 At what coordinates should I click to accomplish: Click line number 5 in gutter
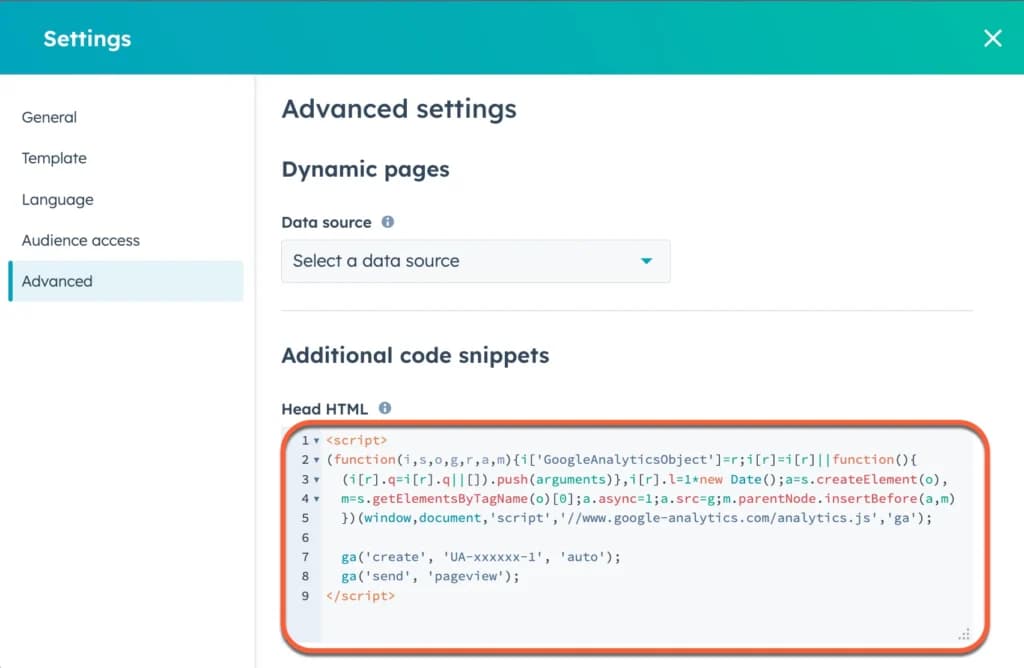[x=305, y=518]
